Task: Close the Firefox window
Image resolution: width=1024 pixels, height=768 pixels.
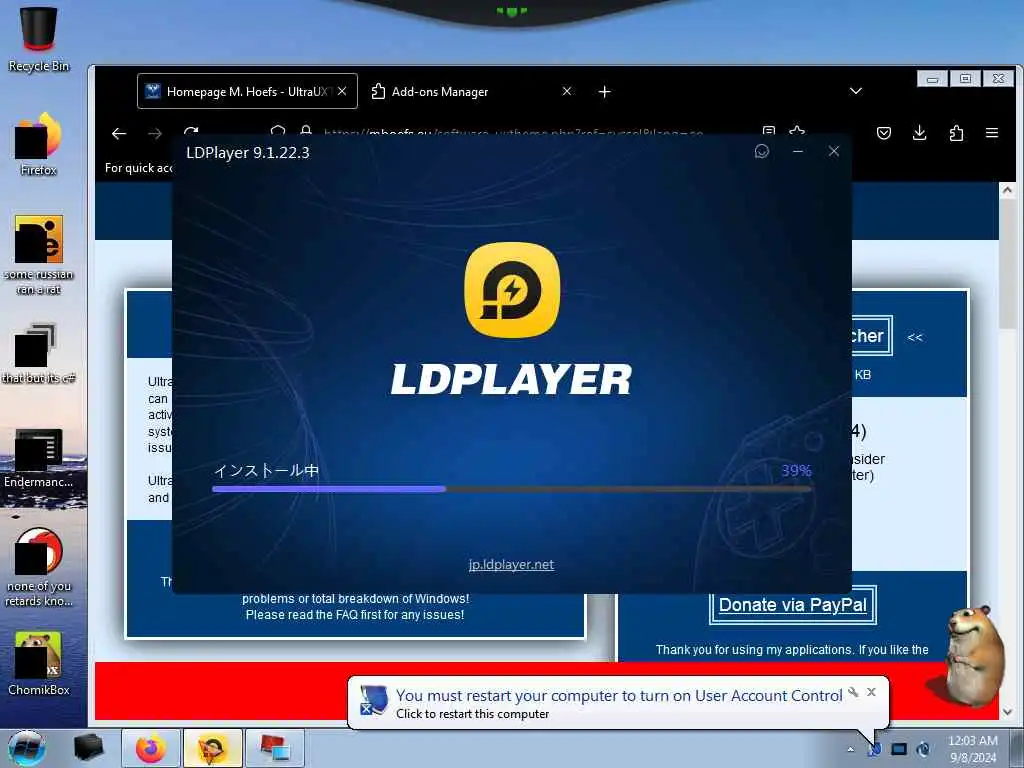Action: point(998,78)
